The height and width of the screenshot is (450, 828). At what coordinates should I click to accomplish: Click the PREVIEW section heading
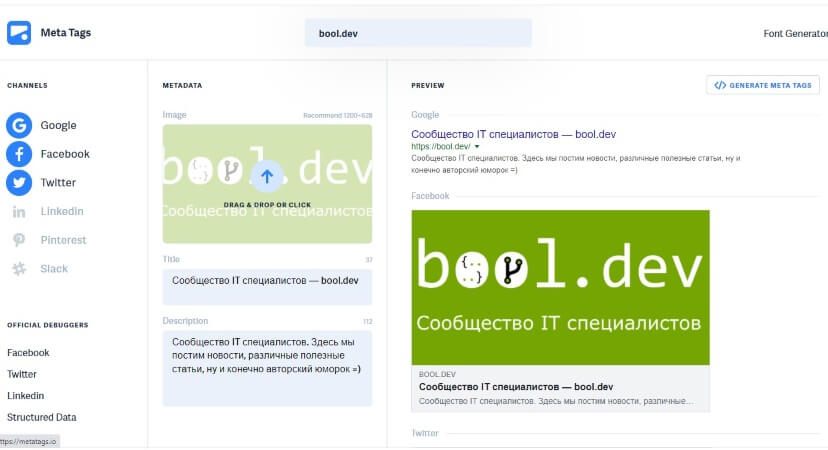pyautogui.click(x=428, y=86)
